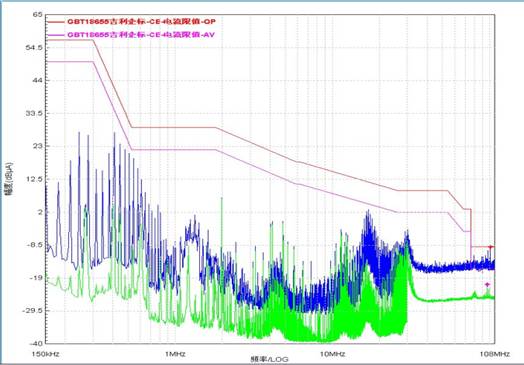Click the 65 label on the amplitude axis
The image size is (524, 365).
tap(38, 15)
